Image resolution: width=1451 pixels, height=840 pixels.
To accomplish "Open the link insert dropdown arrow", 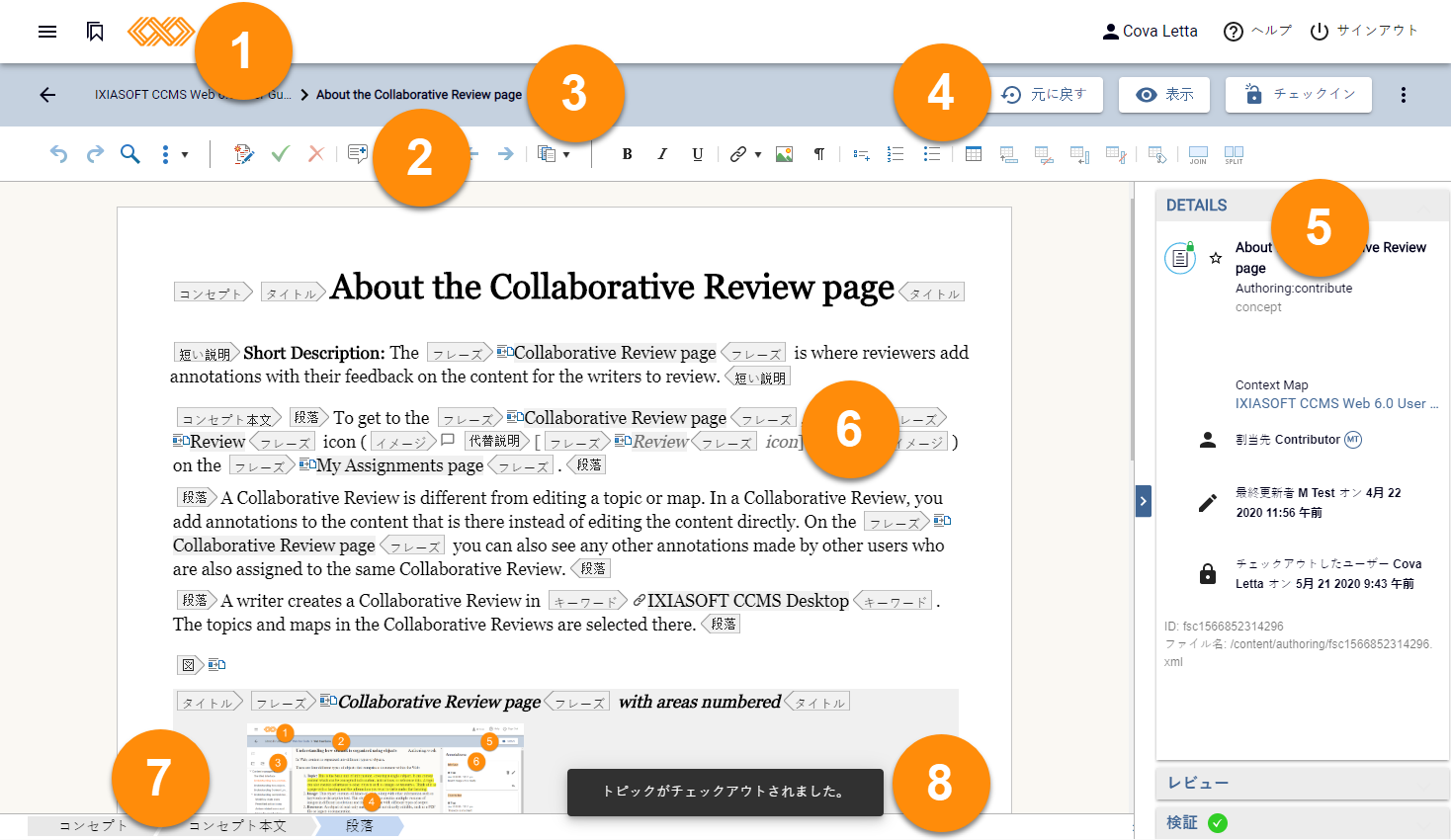I will 758,155.
